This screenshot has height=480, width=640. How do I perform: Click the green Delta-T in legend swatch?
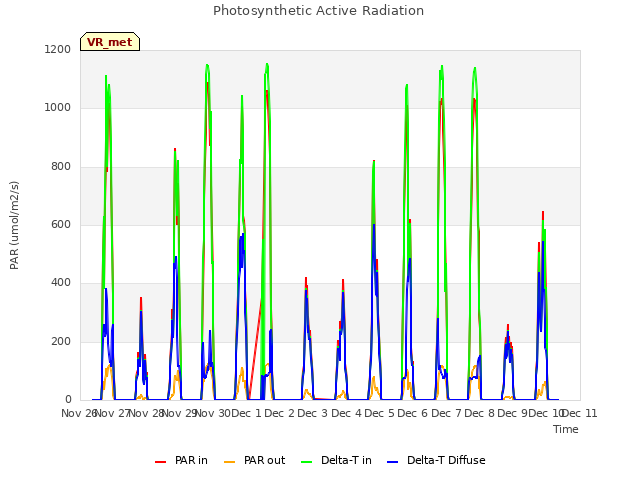(307, 462)
